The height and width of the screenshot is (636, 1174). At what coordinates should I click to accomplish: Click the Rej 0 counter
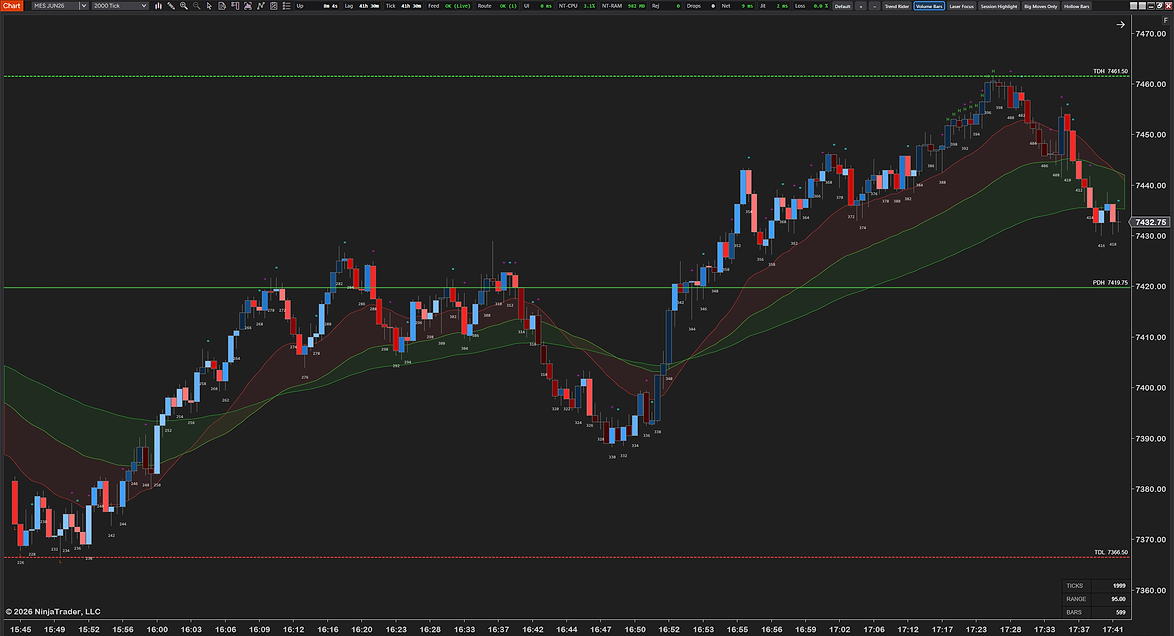coord(666,6)
